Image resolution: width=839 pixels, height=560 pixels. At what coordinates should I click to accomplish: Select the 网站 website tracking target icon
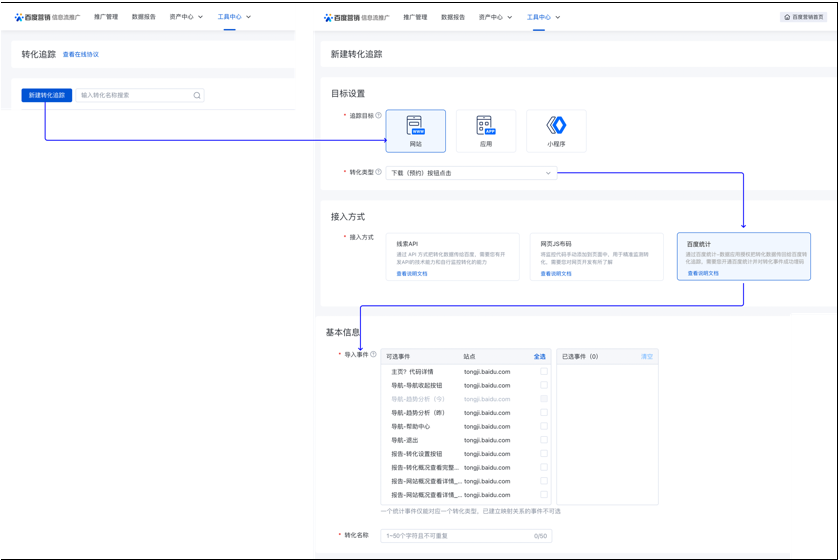point(415,130)
